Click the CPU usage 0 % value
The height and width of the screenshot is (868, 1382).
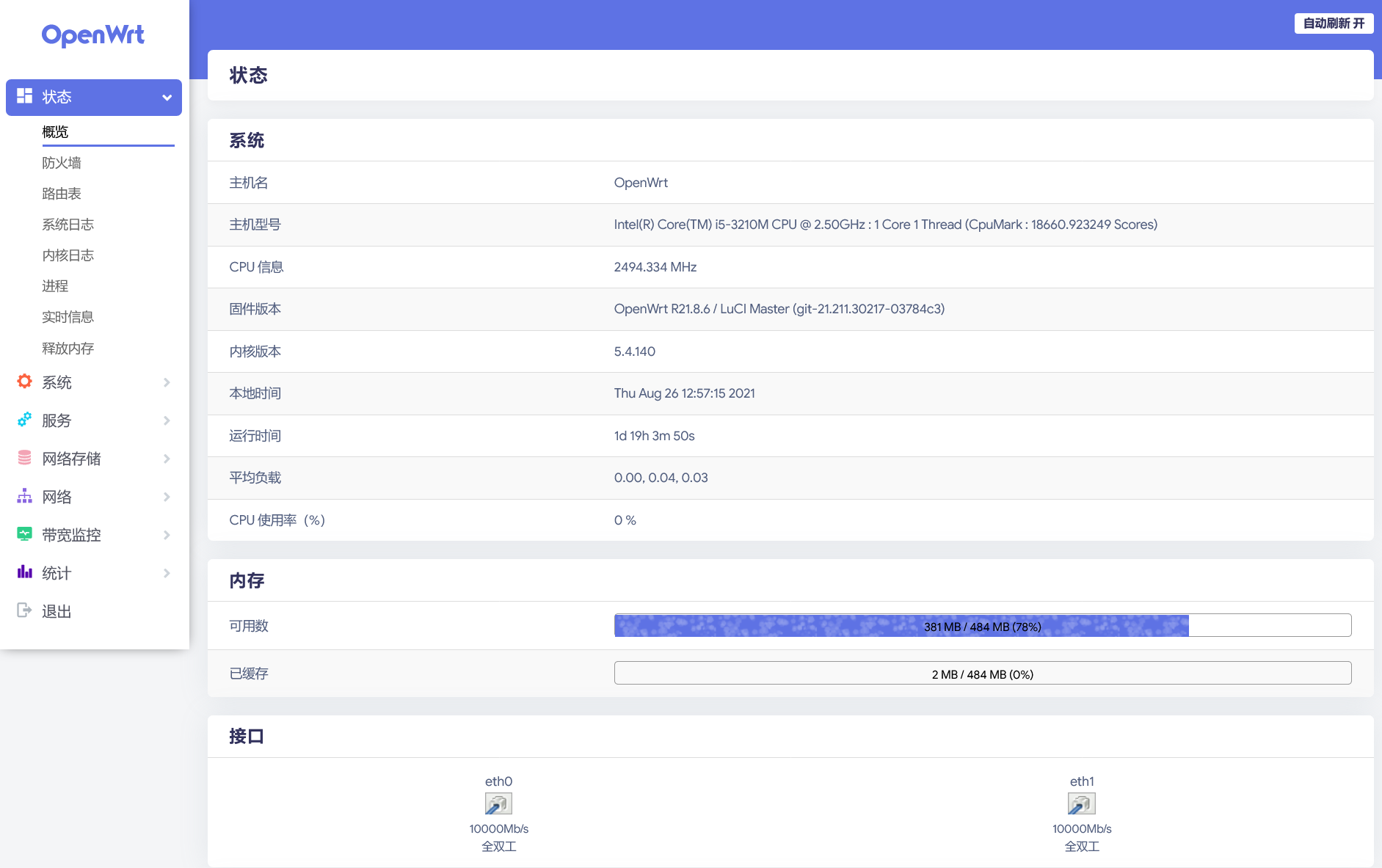tap(625, 520)
